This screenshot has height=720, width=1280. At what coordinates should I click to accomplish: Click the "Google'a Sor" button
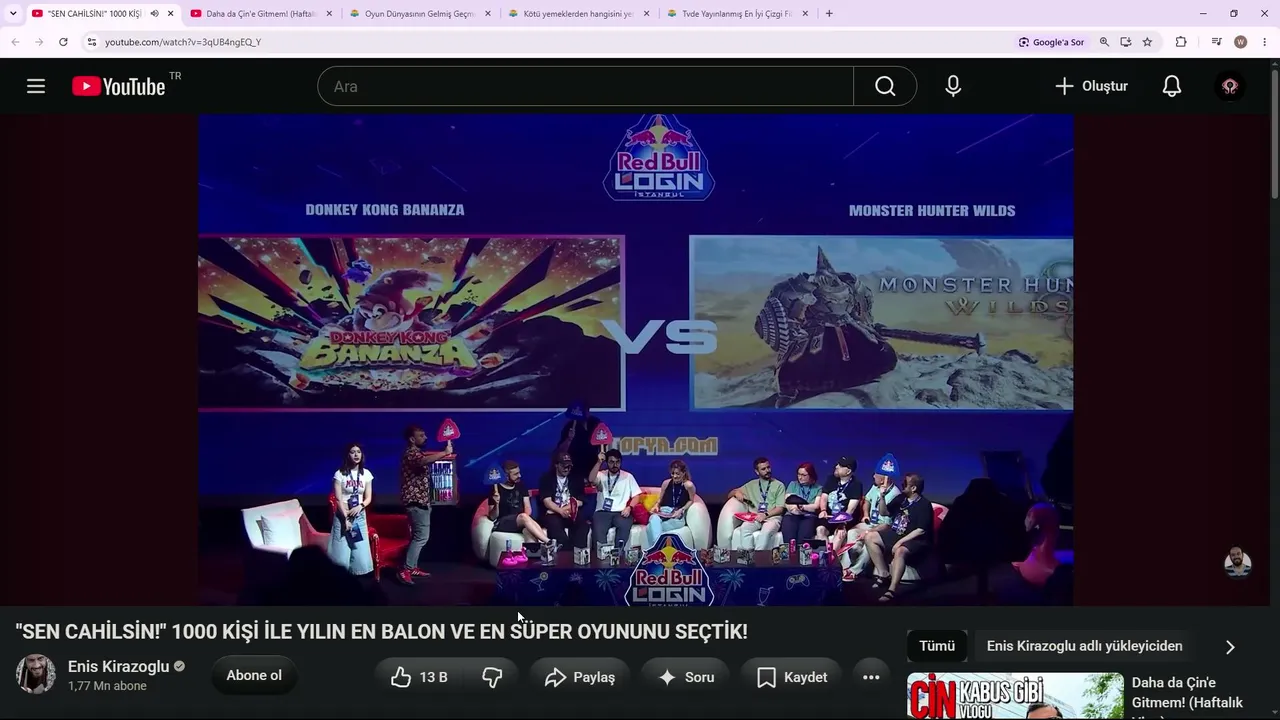(x=1051, y=42)
